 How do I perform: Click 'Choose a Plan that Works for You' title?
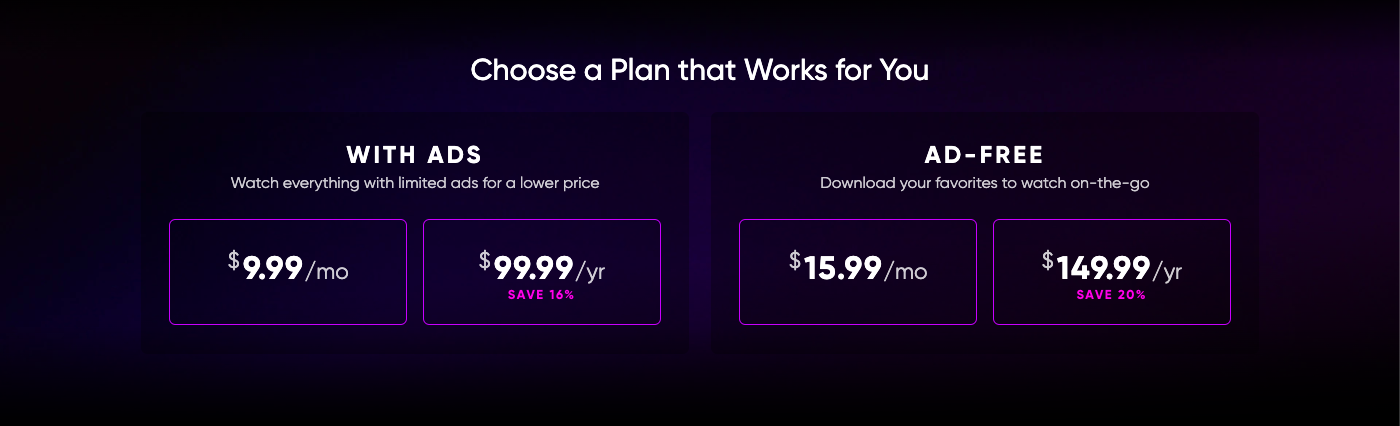tap(700, 71)
